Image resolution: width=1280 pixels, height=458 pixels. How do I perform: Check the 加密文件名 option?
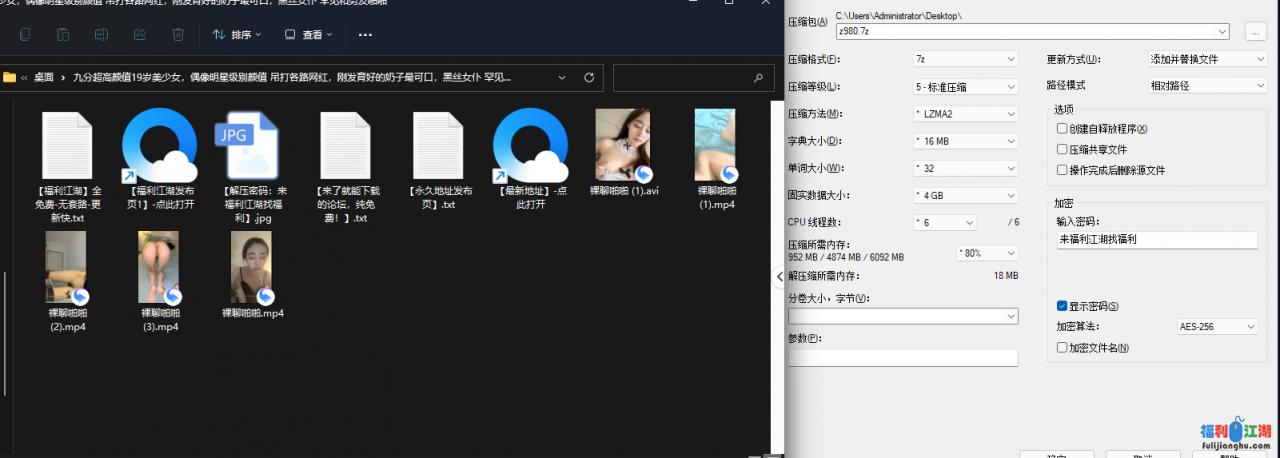pos(1062,348)
